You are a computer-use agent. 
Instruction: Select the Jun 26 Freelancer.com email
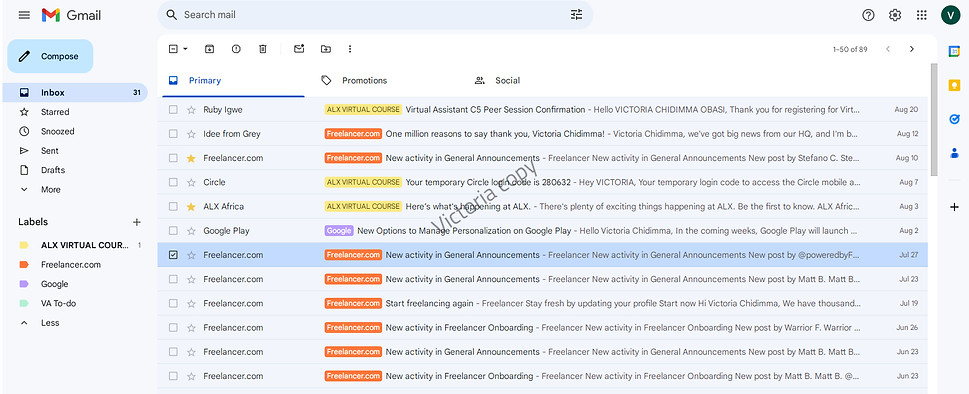pyautogui.click(x=173, y=328)
